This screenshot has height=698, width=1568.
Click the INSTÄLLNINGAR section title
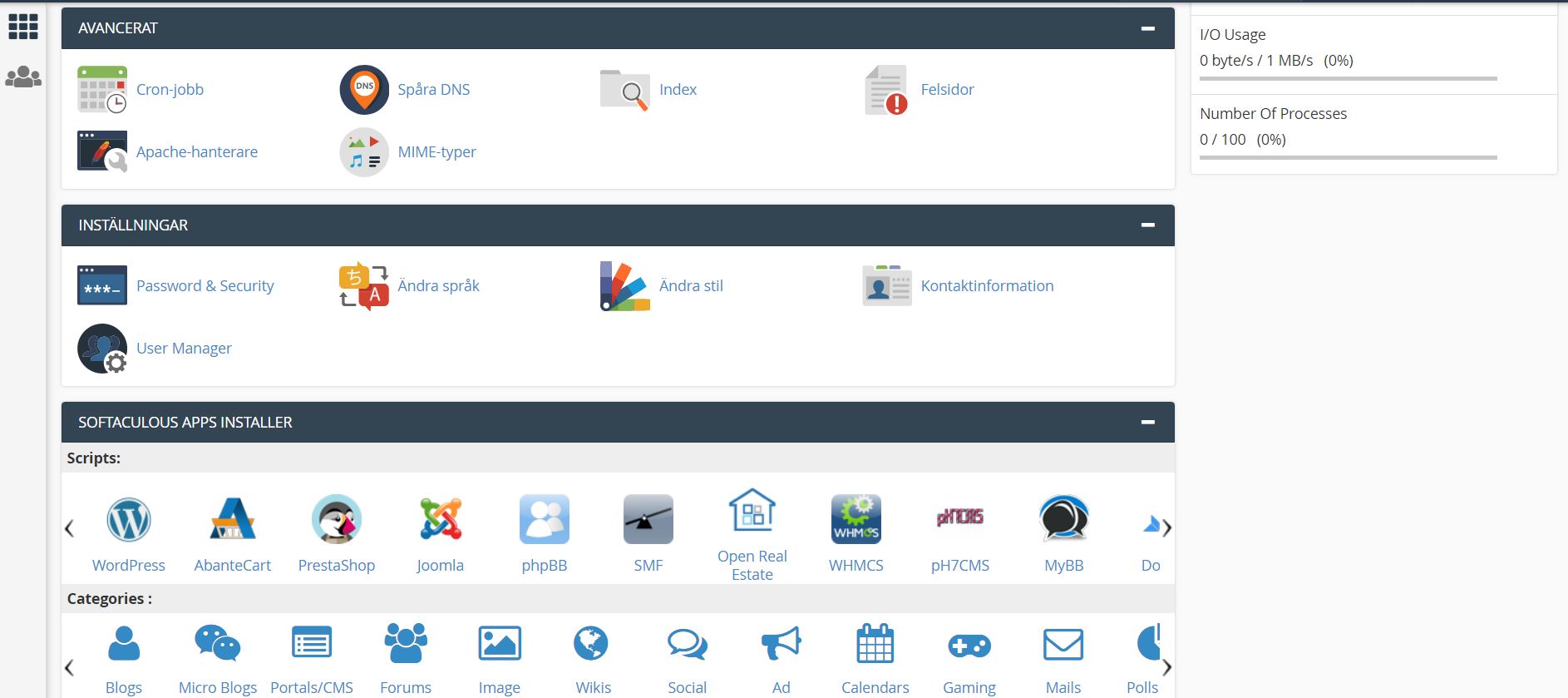[133, 225]
